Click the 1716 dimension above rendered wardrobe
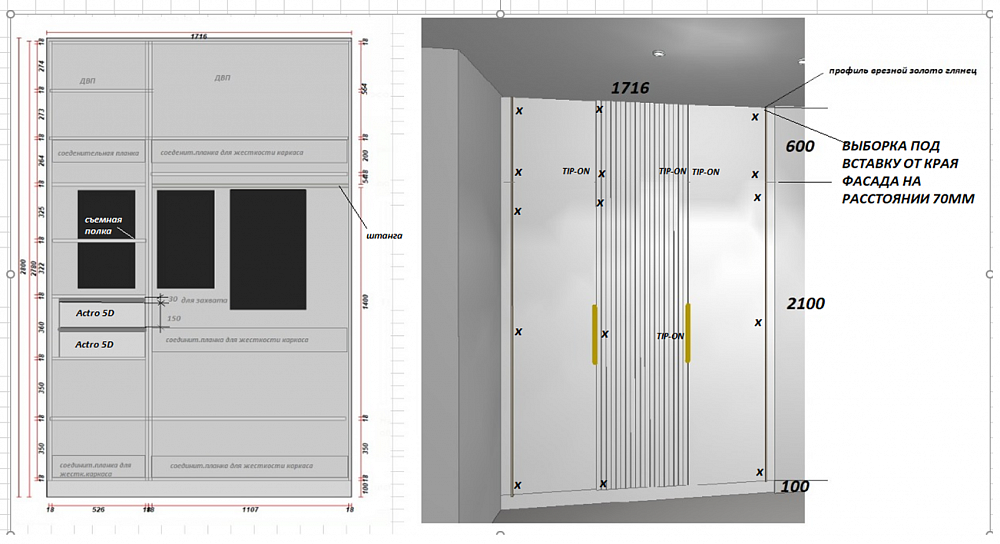Screen dimensions: 1000x544 point(630,88)
